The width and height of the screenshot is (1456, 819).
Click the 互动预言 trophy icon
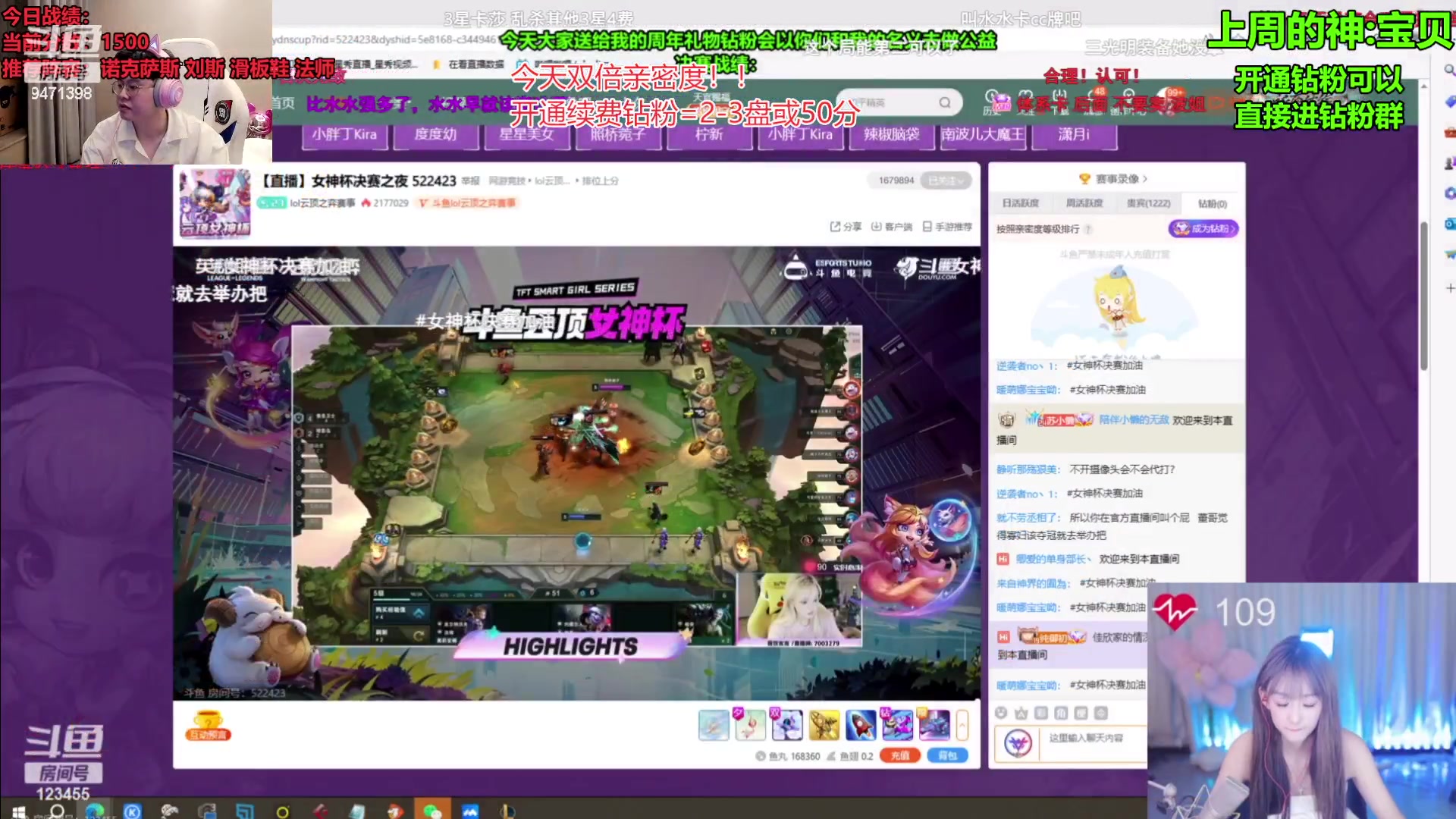pos(208,725)
